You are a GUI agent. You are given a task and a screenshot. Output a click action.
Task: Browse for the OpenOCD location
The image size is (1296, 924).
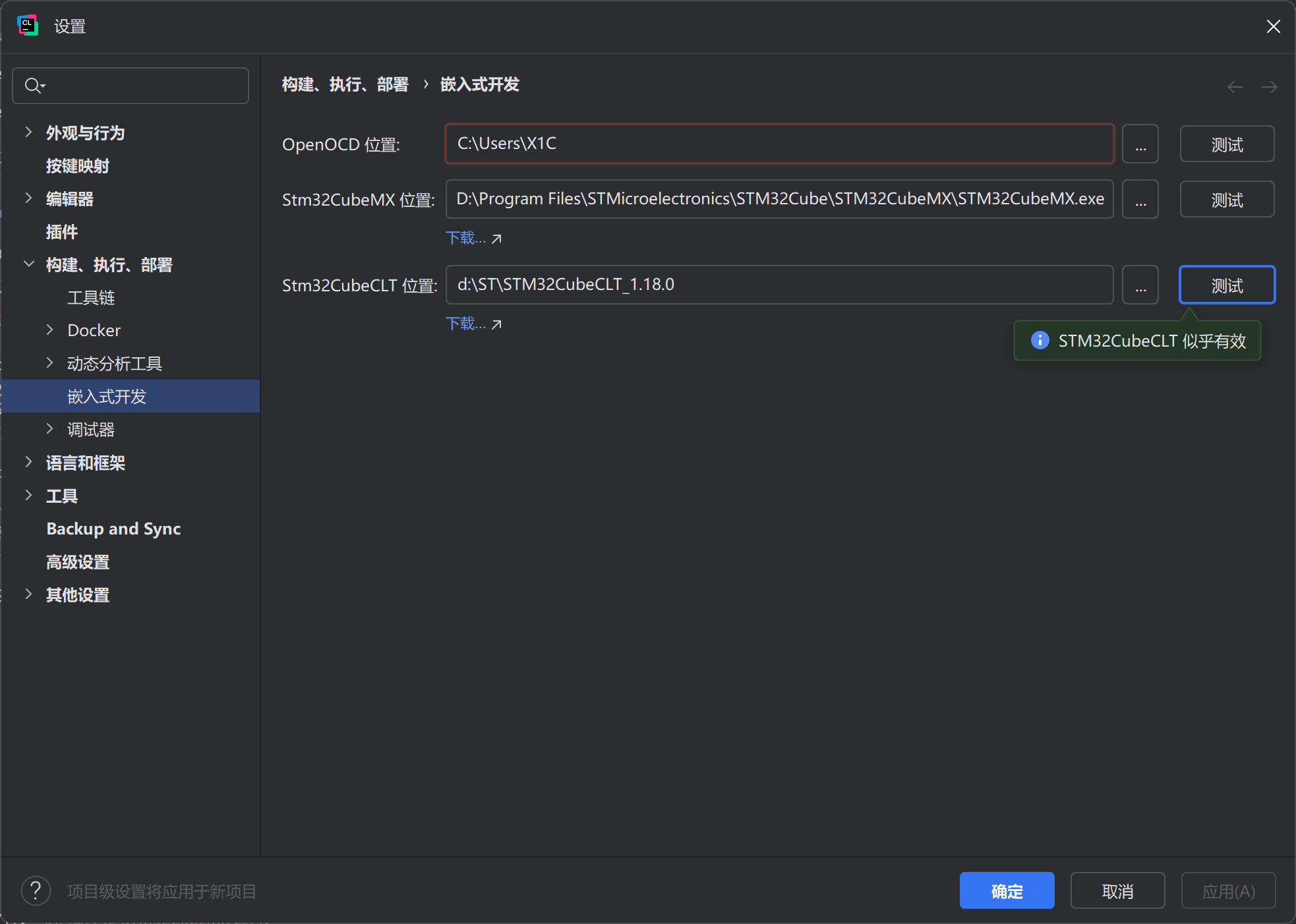click(1140, 144)
